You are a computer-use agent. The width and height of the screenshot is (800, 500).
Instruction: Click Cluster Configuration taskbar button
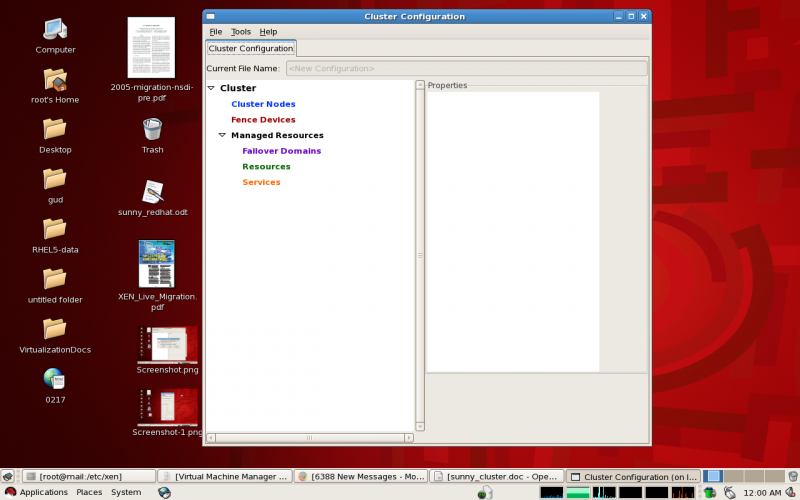(634, 477)
